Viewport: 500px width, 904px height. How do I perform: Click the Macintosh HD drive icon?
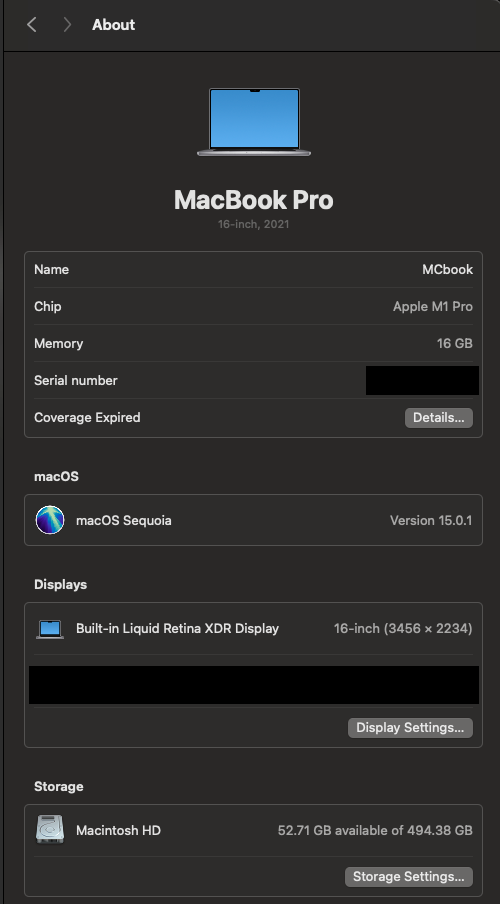click(50, 830)
